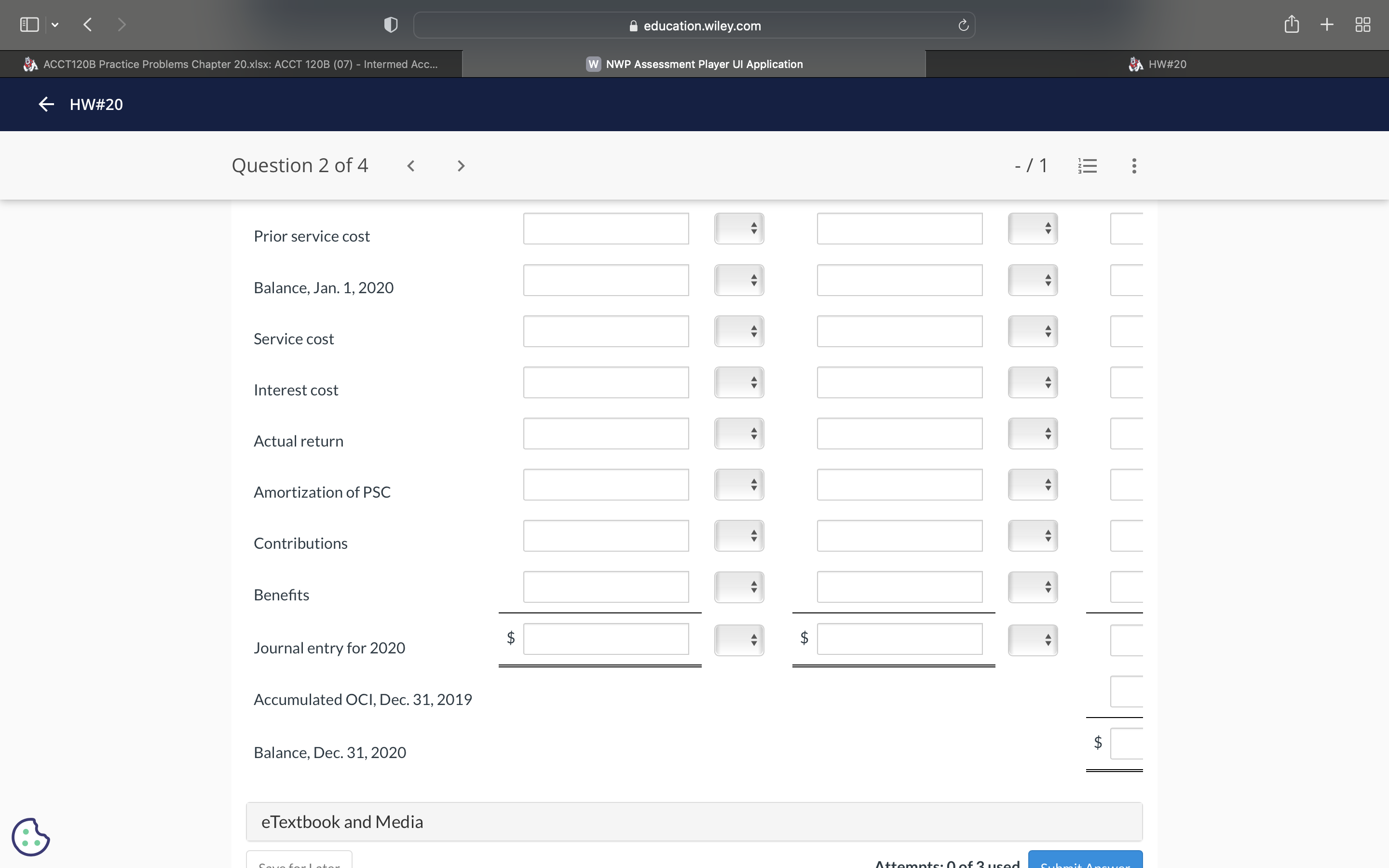Open first dropdown for Journal entry 2020
This screenshot has width=1389, height=868.
(739, 639)
